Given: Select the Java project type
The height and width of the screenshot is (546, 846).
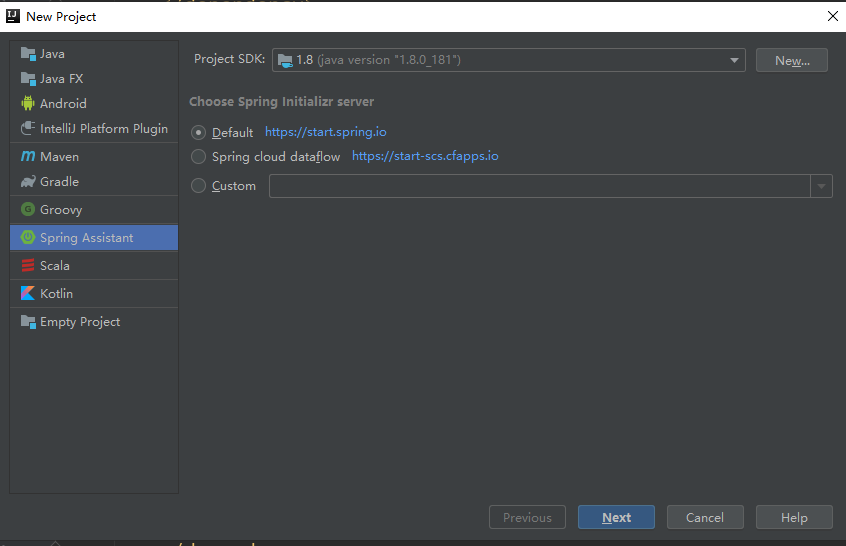Looking at the screenshot, I should (x=94, y=53).
